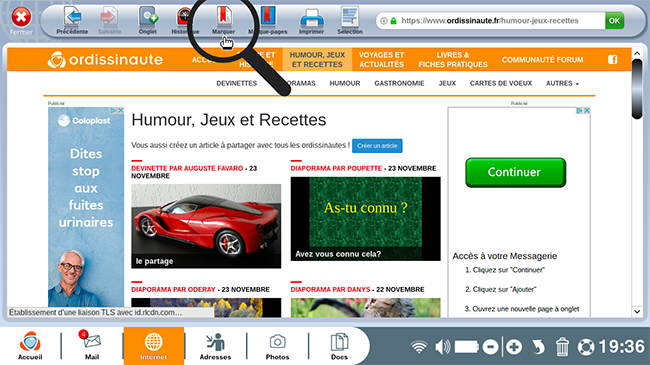Click the info icon in address bar

point(384,21)
